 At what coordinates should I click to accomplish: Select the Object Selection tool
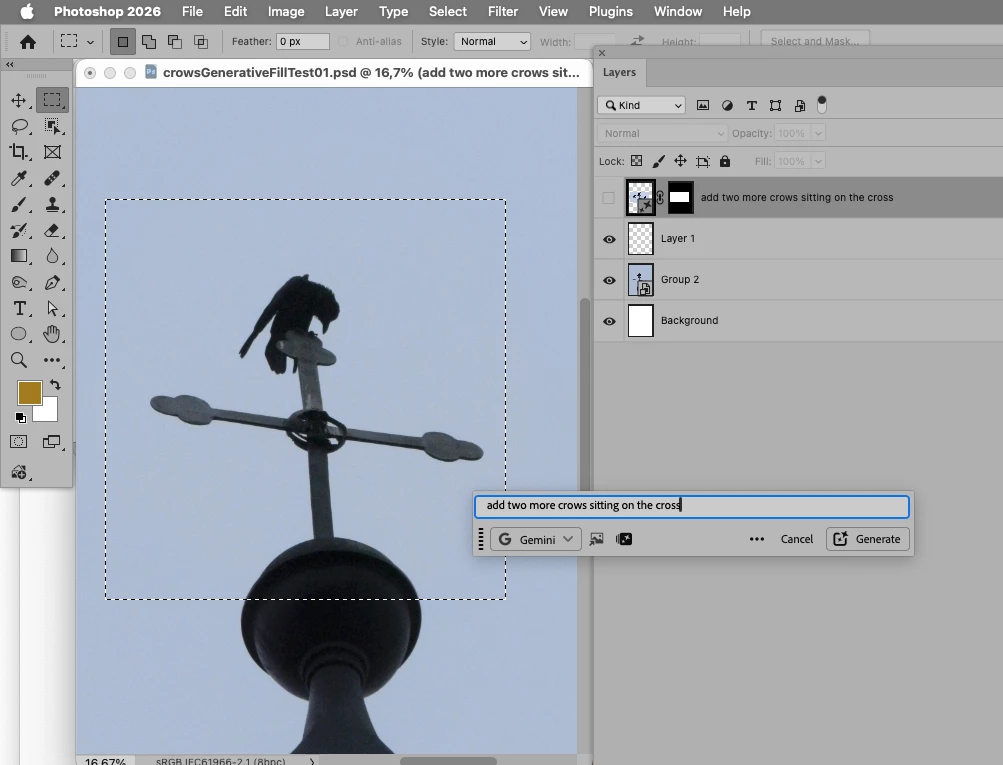tap(52, 126)
